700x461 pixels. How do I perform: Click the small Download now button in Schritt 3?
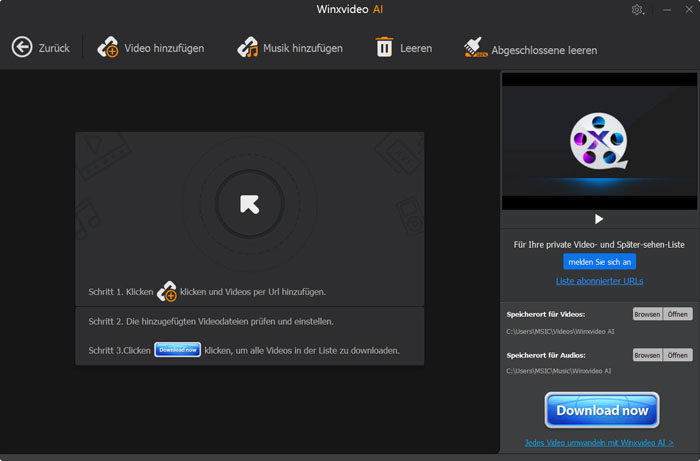point(178,350)
